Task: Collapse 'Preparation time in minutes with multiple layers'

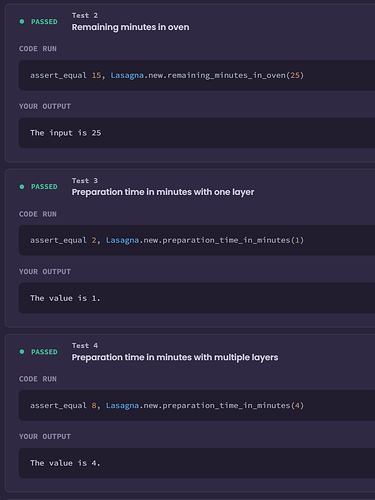Action: point(175,357)
